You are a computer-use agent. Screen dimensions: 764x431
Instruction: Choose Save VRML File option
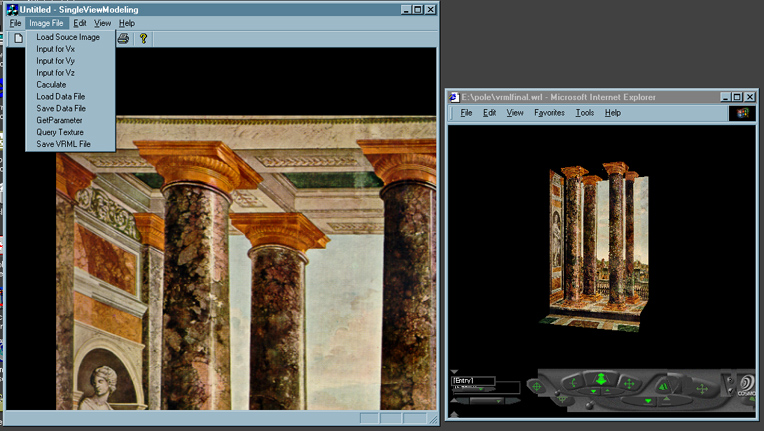(63, 144)
